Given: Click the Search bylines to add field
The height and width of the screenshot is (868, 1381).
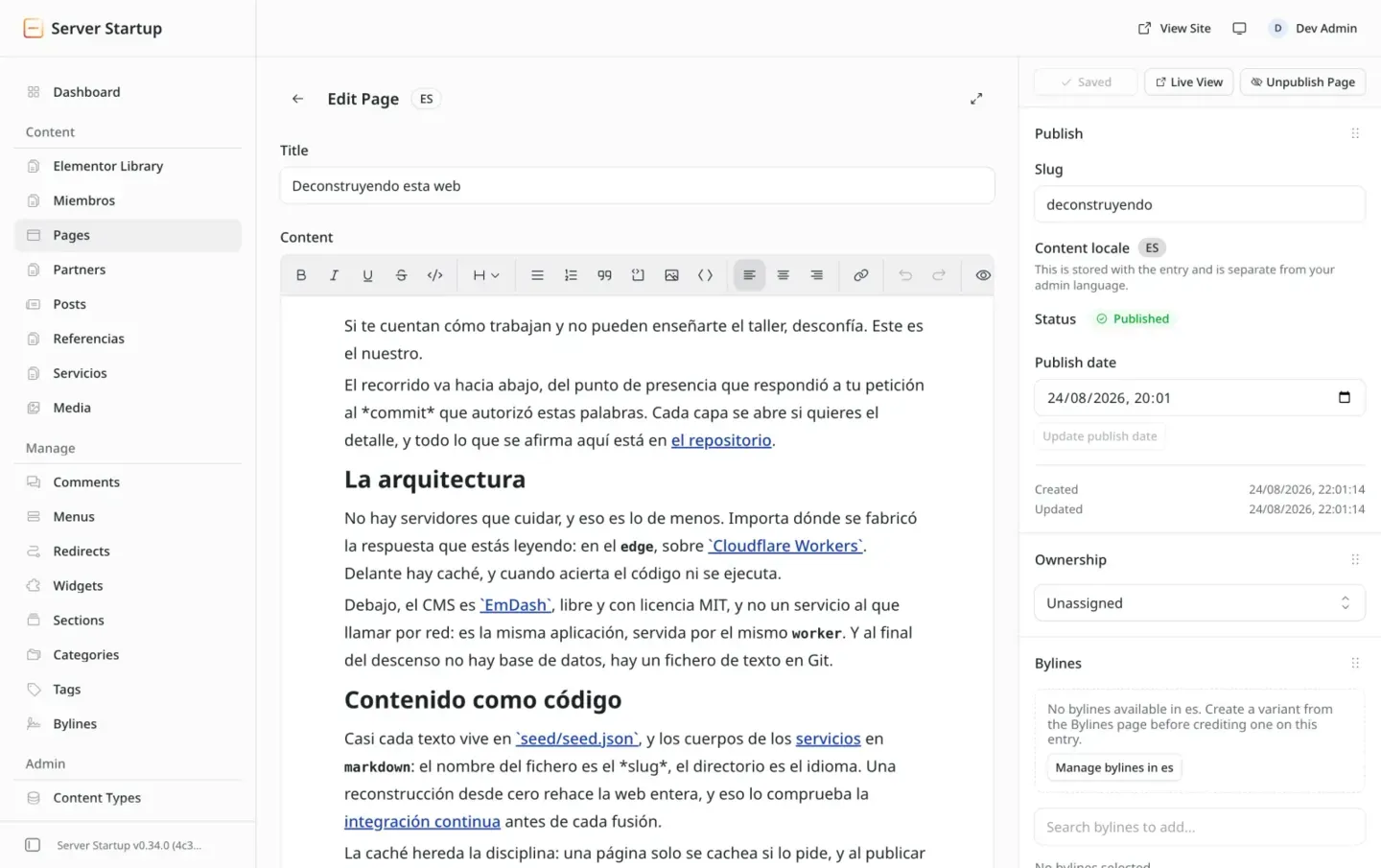Looking at the screenshot, I should tap(1199, 827).
